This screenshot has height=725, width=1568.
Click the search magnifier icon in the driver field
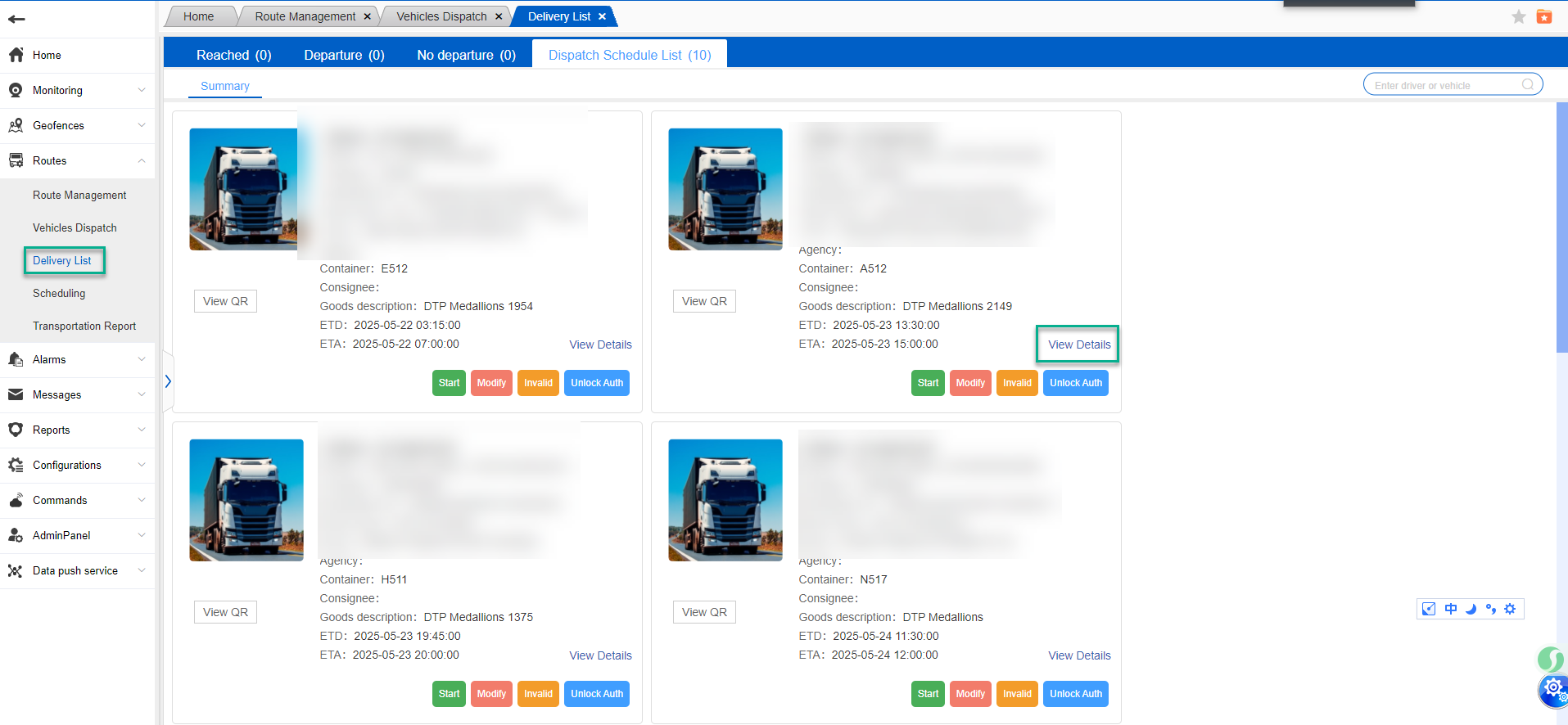pos(1527,85)
